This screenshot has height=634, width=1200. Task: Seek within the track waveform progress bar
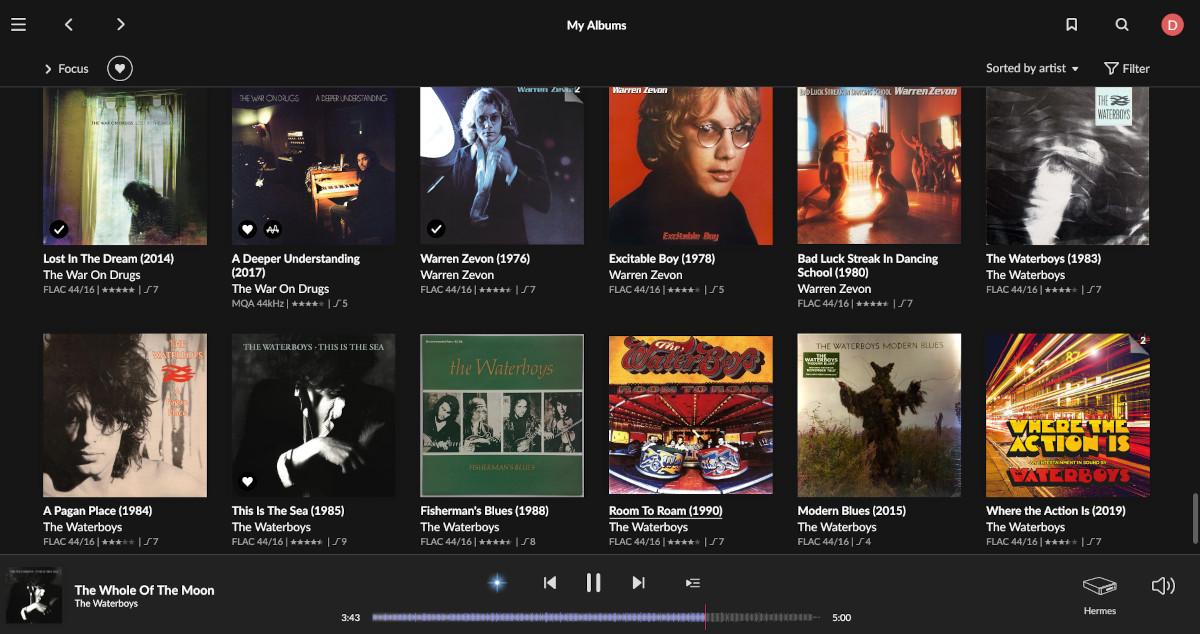pyautogui.click(x=596, y=617)
